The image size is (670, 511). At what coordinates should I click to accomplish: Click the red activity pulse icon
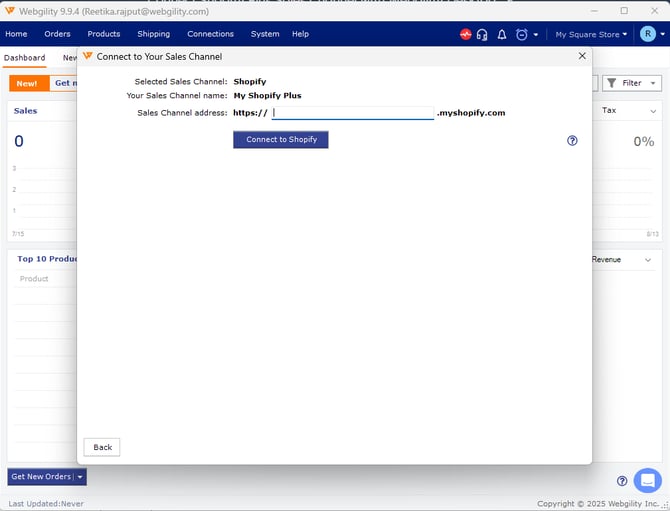click(465, 34)
